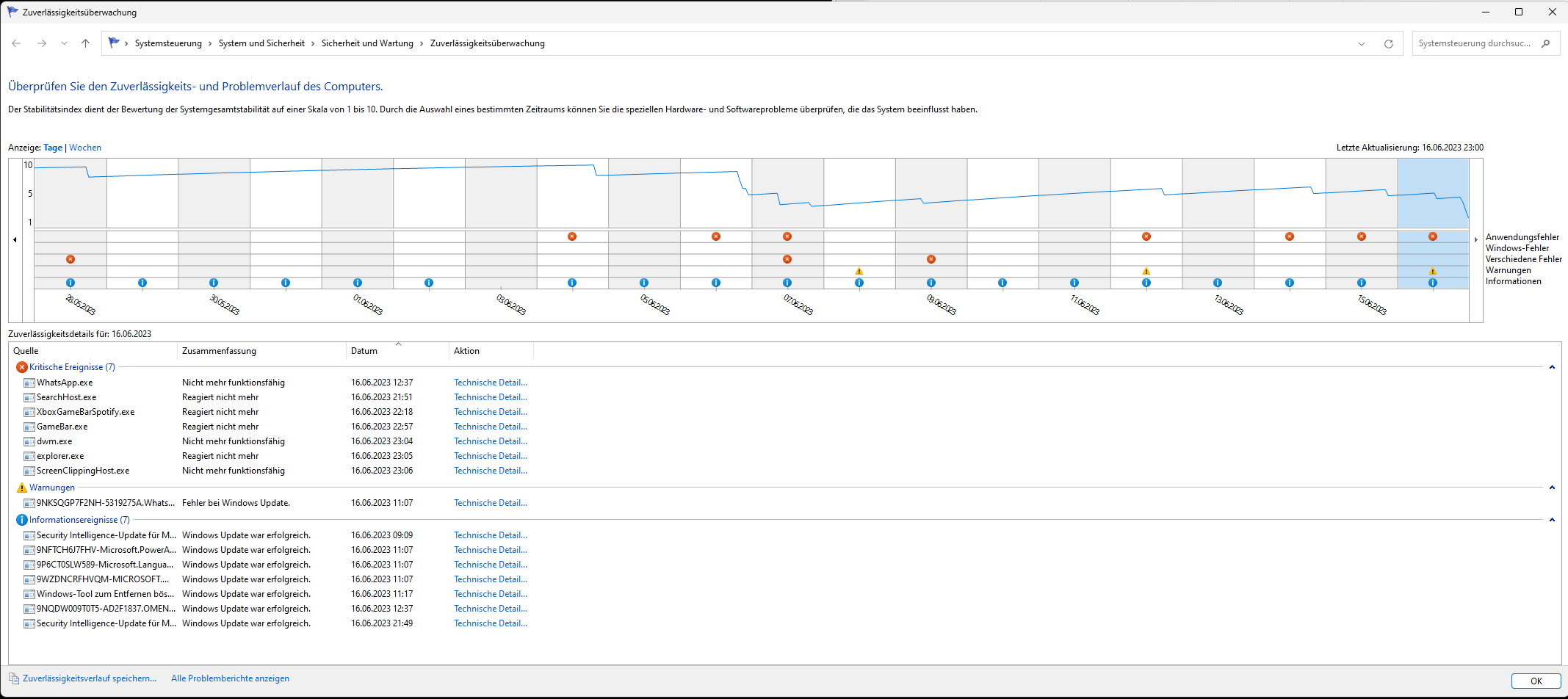The height and width of the screenshot is (699, 1568).
Task: Click the information icon on 01.06.2023
Action: (358, 283)
